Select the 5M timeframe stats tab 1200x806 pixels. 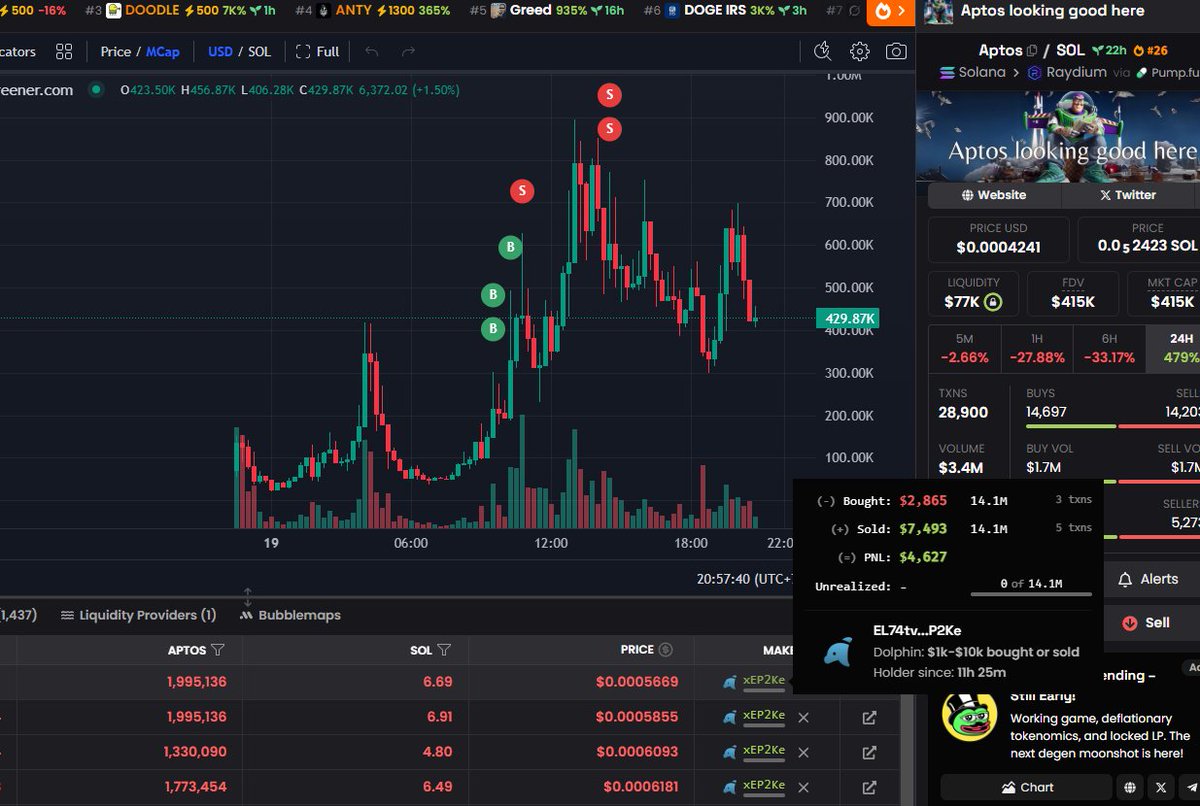click(964, 349)
